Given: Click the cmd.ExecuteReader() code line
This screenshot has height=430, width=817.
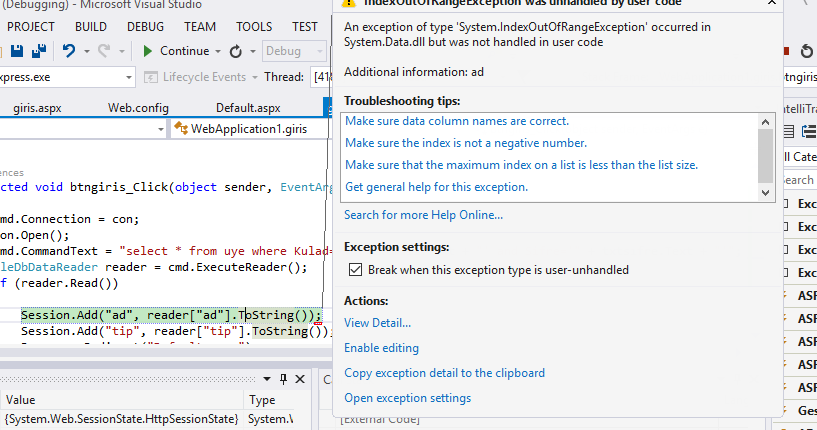Looking at the screenshot, I should [x=154, y=267].
